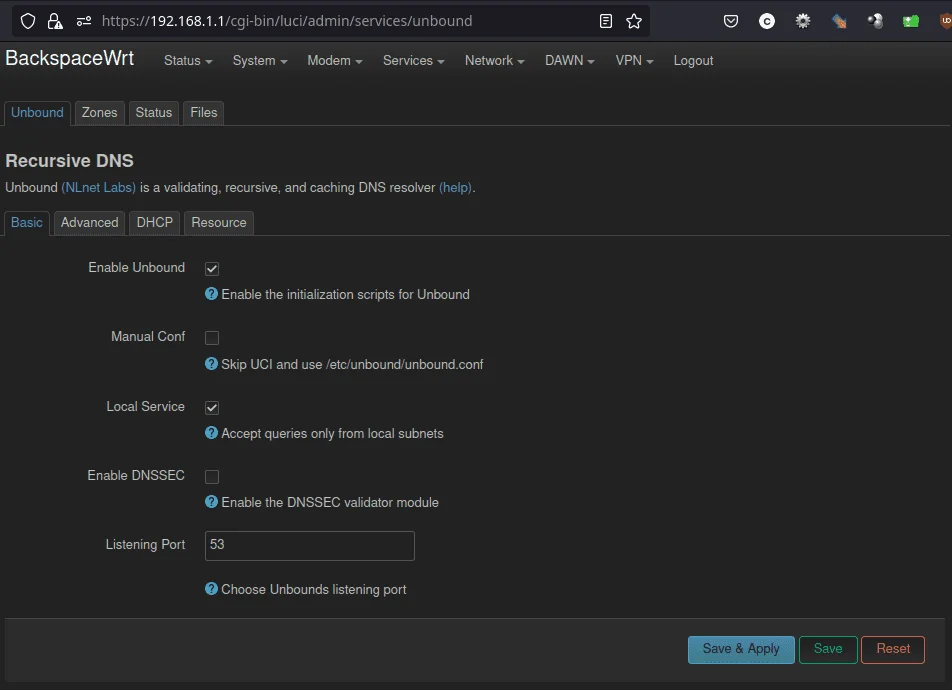
Task: Uncheck the Local Service checkbox
Action: [212, 408]
